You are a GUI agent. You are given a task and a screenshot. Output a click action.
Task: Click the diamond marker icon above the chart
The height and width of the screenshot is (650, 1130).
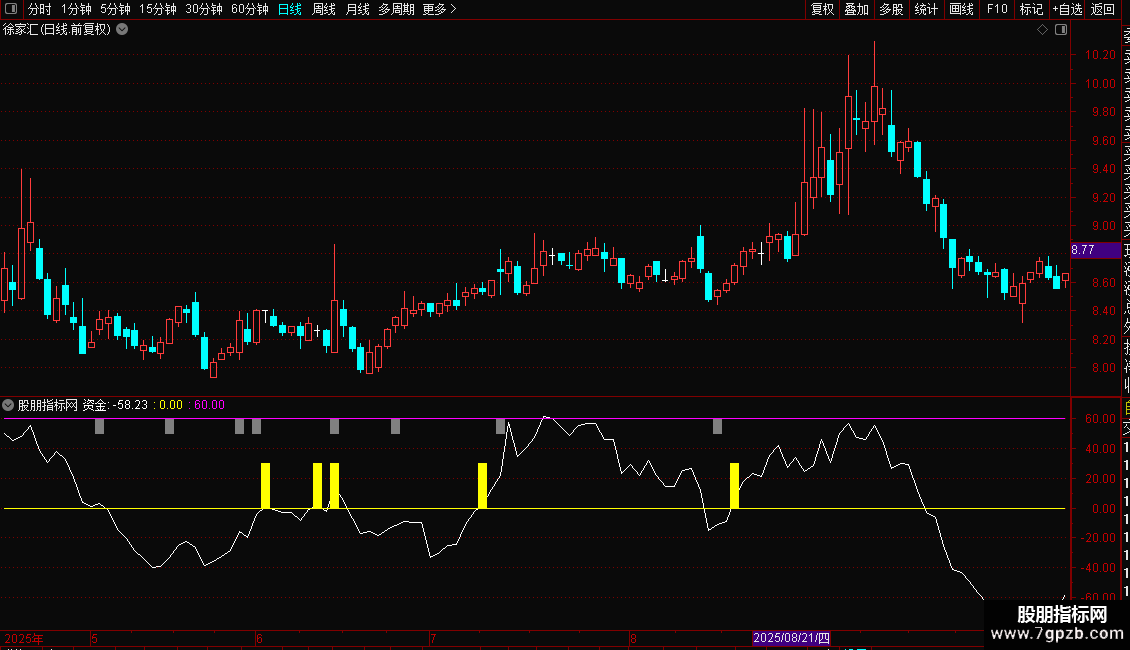click(x=1042, y=30)
